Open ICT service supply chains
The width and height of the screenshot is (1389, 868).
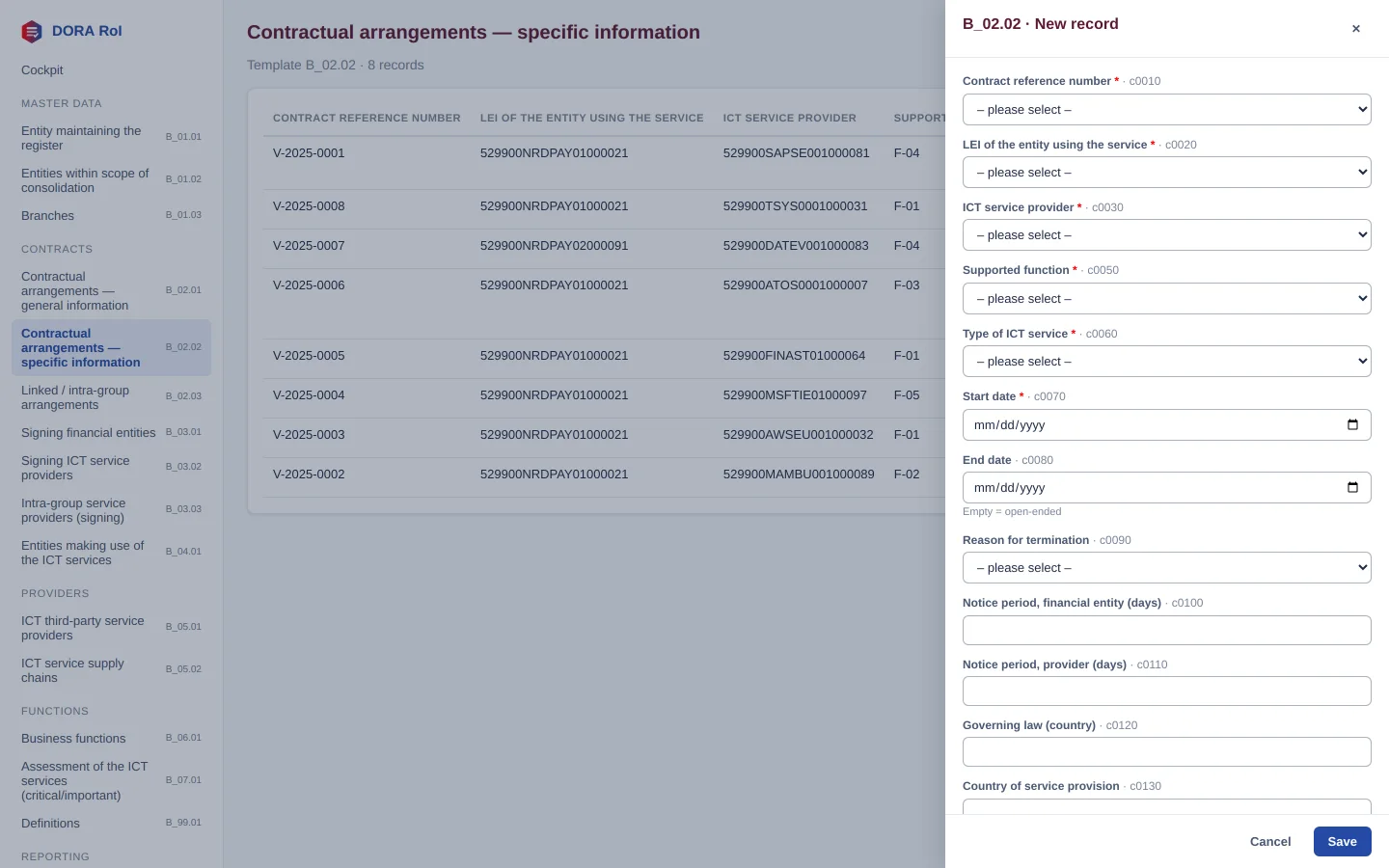click(x=111, y=670)
